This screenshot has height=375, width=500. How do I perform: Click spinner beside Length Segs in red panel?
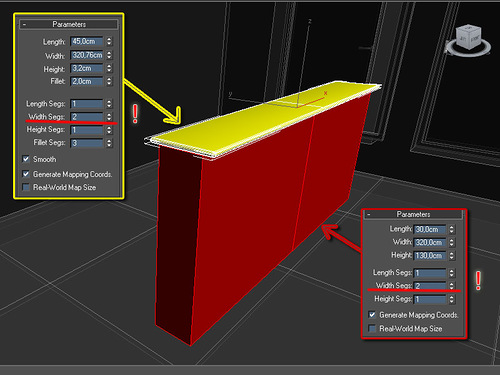tap(452, 273)
